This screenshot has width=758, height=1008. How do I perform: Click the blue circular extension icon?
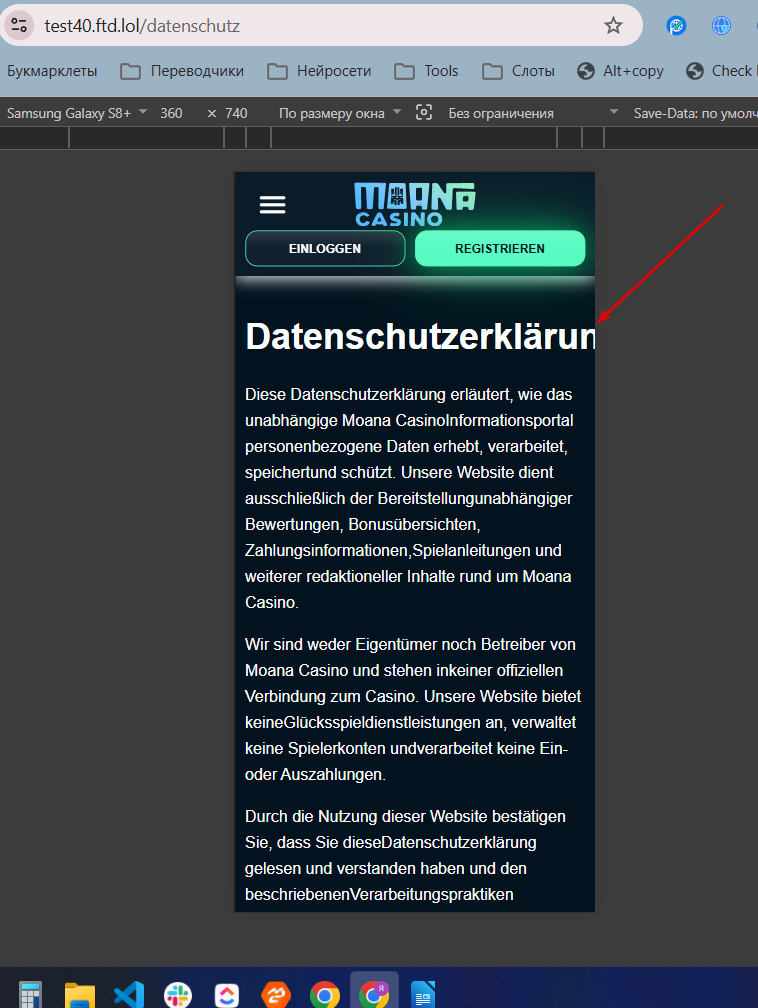click(676, 26)
